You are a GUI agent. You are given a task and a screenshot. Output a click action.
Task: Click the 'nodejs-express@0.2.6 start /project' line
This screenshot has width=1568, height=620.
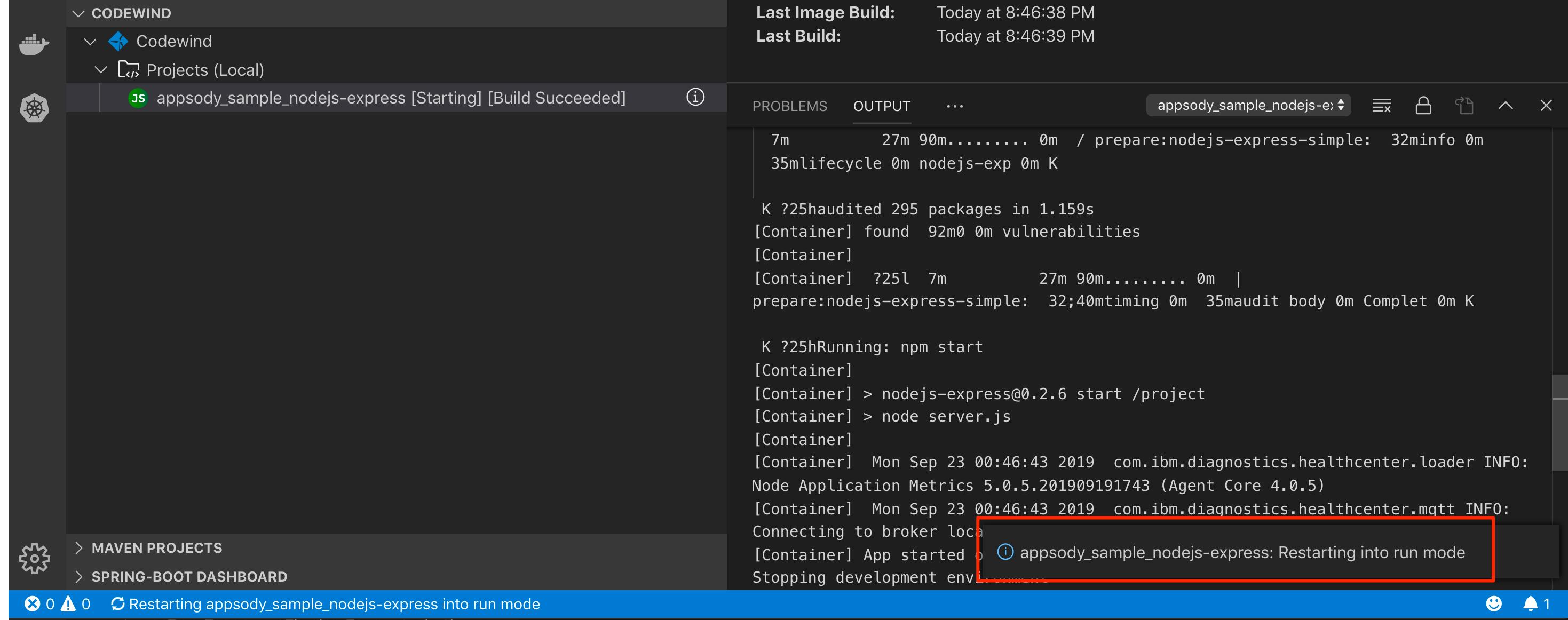[979, 394]
